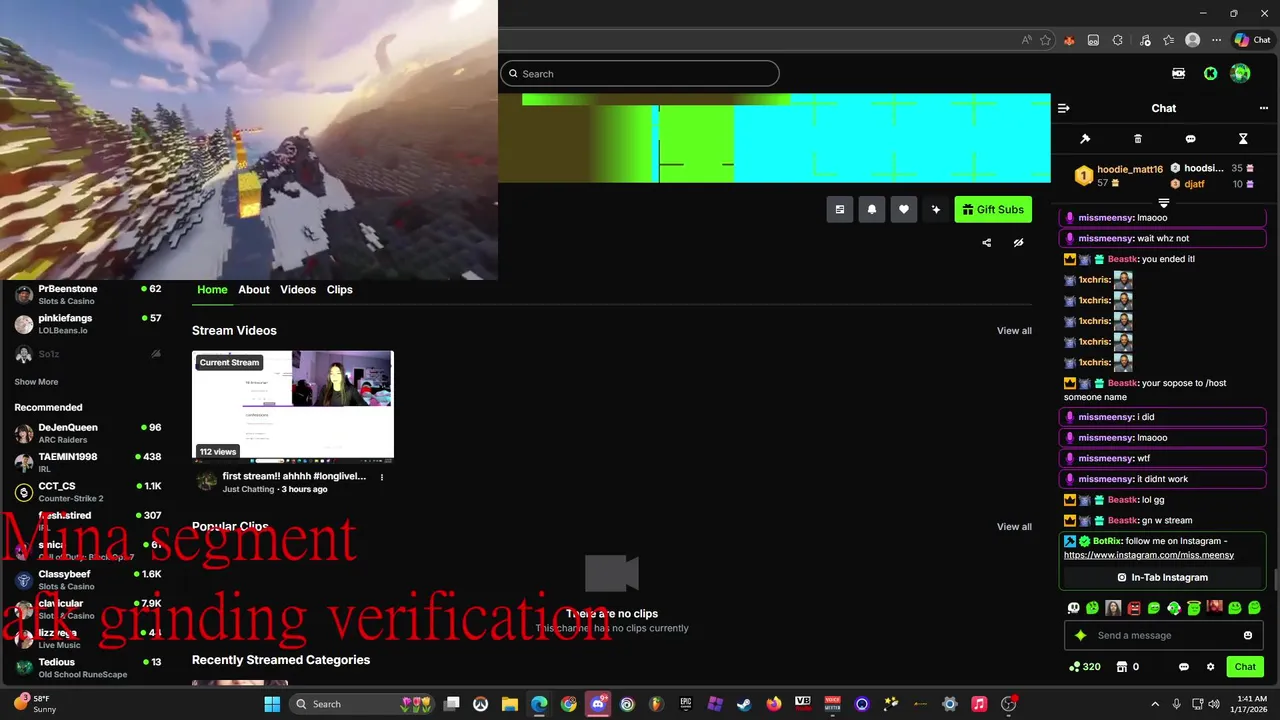
Task: Open chat identity speech bubble icon
Action: (x=1184, y=667)
